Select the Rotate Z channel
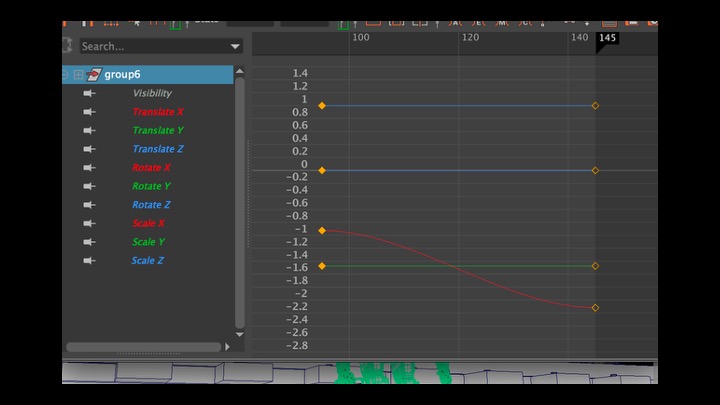The image size is (720, 405). point(151,205)
